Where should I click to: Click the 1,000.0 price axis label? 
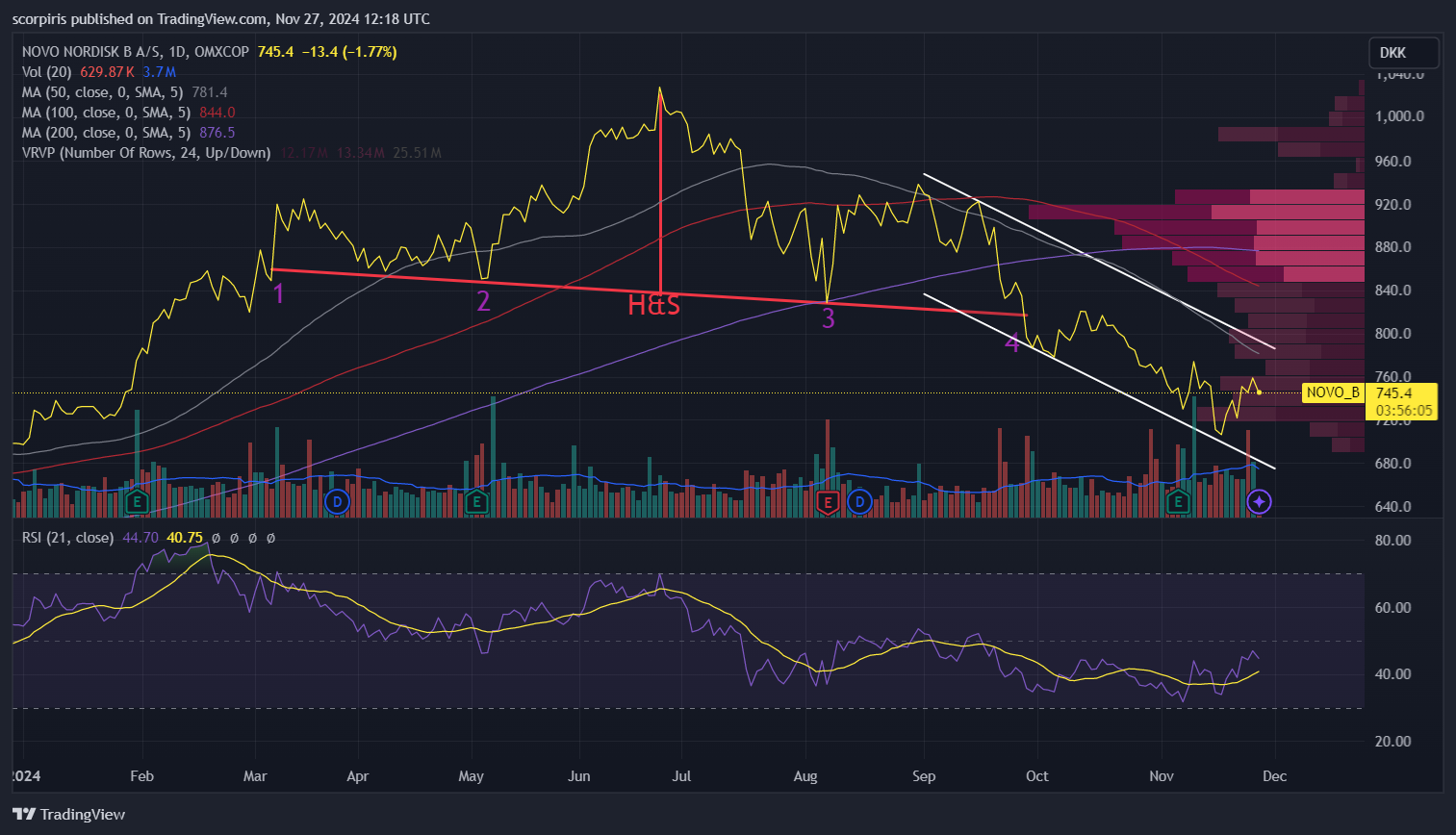(x=1400, y=116)
